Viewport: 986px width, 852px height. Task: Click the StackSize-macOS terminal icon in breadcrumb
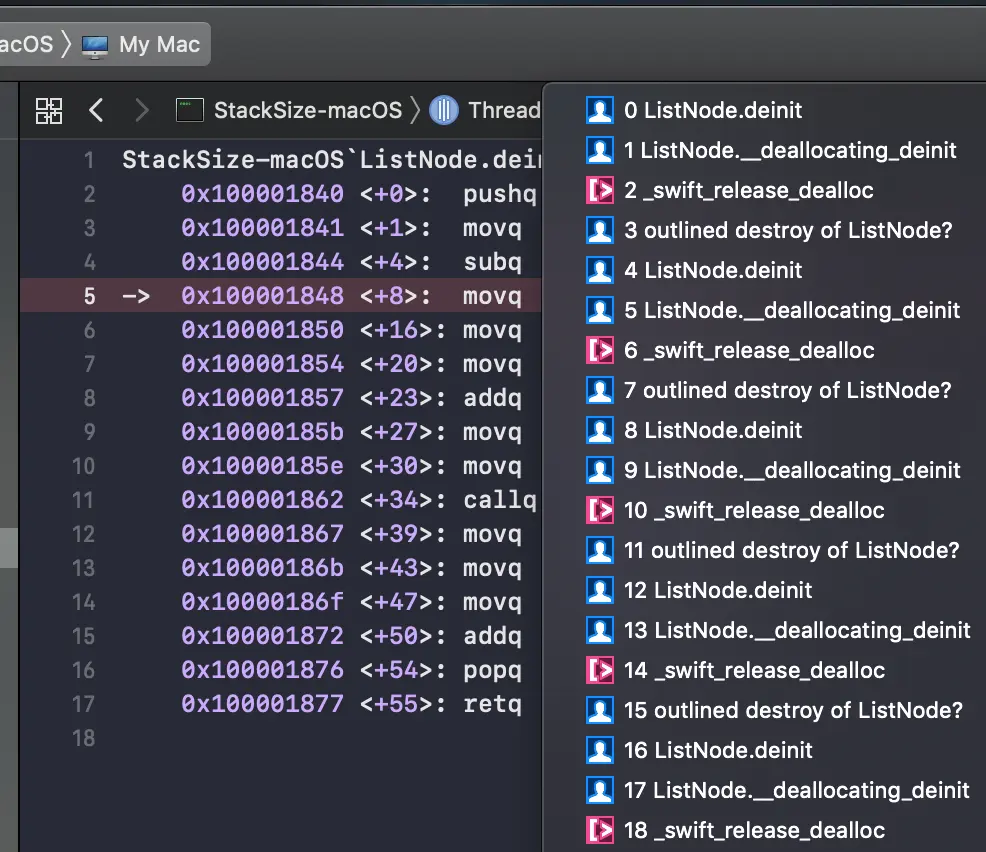(x=190, y=110)
